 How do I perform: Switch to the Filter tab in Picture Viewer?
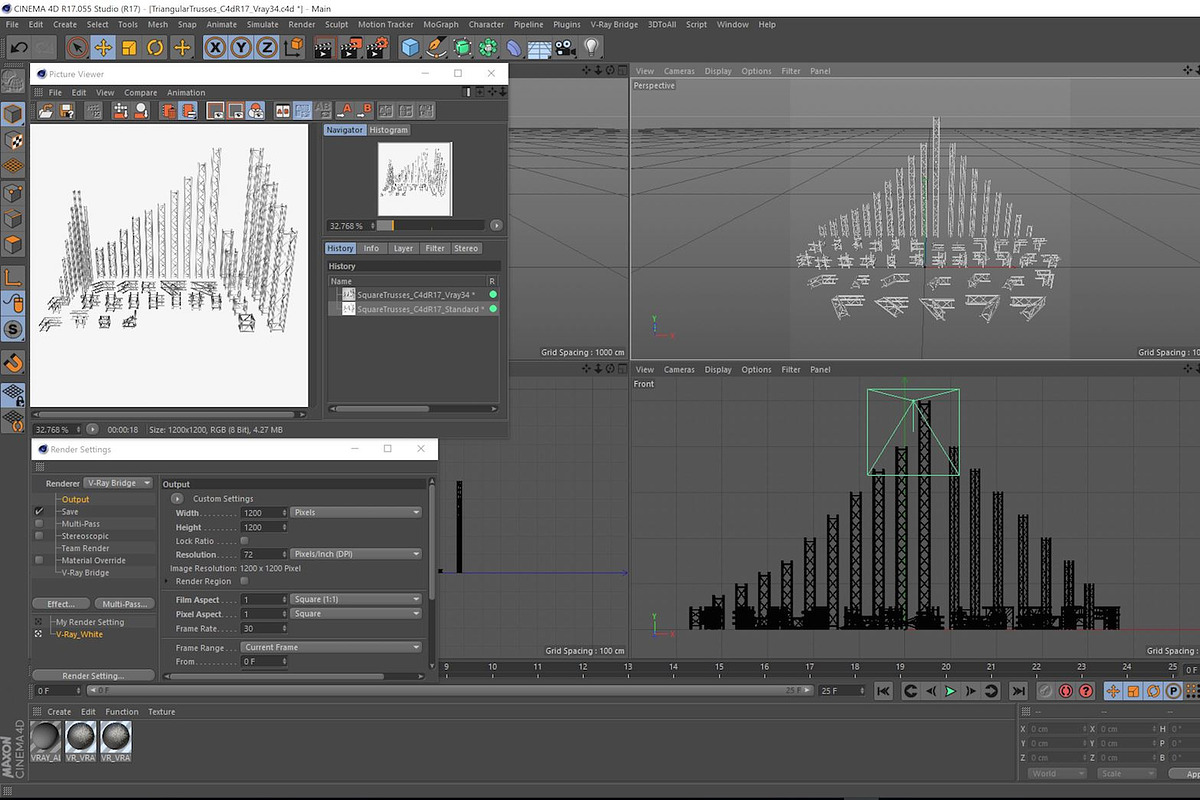click(435, 248)
